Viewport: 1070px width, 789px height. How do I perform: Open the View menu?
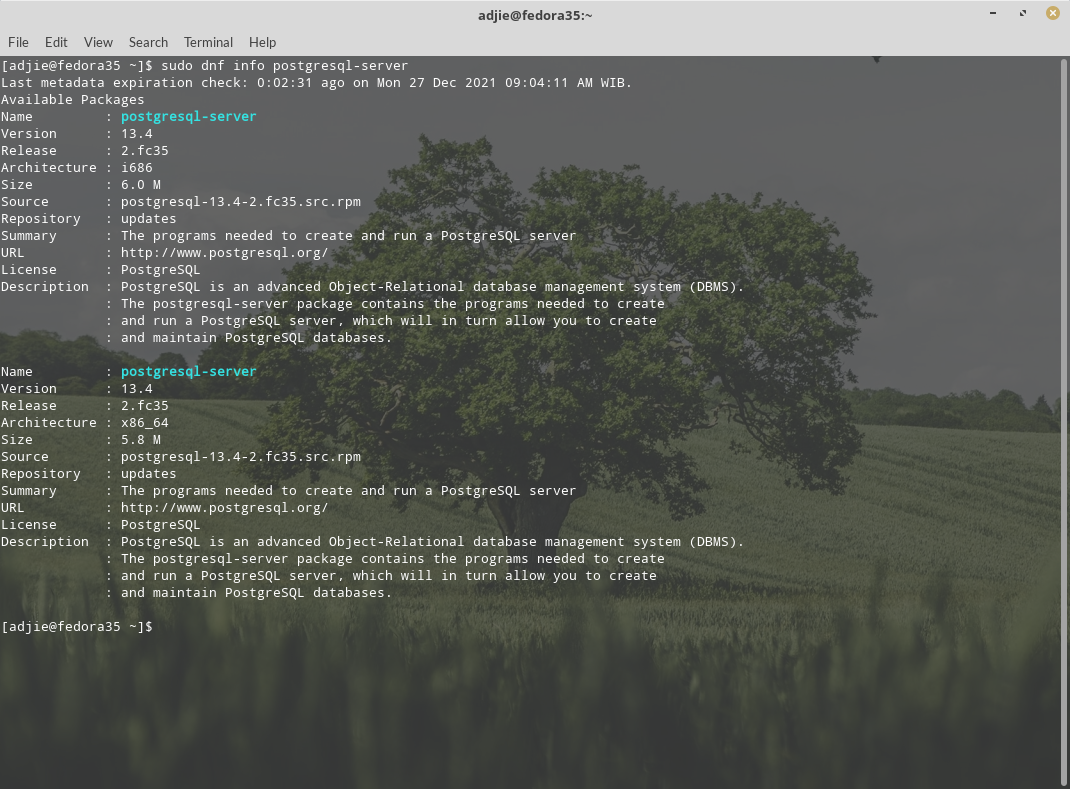pyautogui.click(x=98, y=42)
